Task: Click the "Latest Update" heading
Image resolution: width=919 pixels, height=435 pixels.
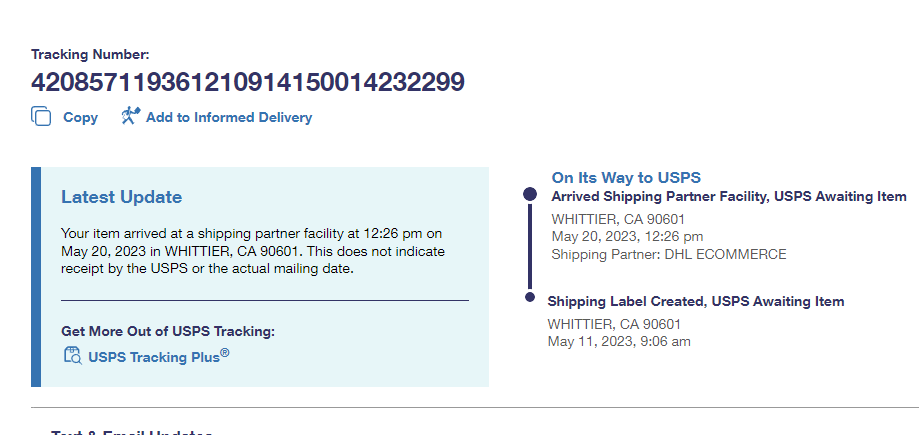Action: pos(121,197)
